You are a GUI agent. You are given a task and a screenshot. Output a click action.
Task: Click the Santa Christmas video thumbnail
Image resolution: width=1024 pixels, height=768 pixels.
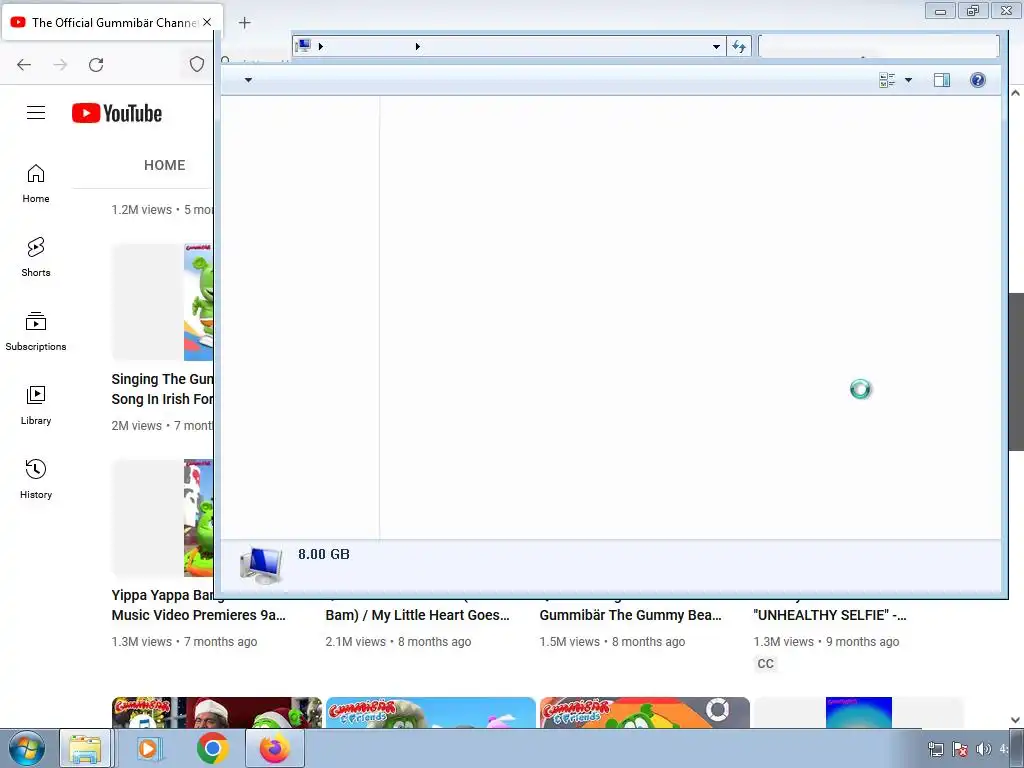click(x=217, y=712)
